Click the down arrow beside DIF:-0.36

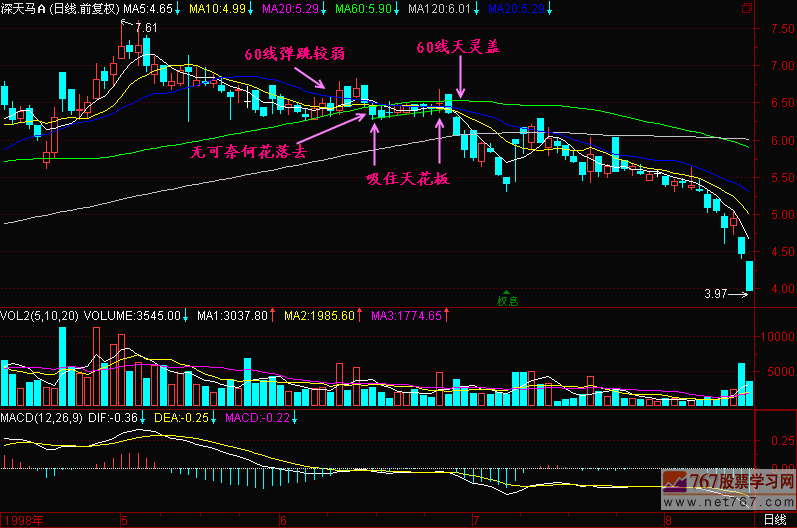pyautogui.click(x=144, y=417)
